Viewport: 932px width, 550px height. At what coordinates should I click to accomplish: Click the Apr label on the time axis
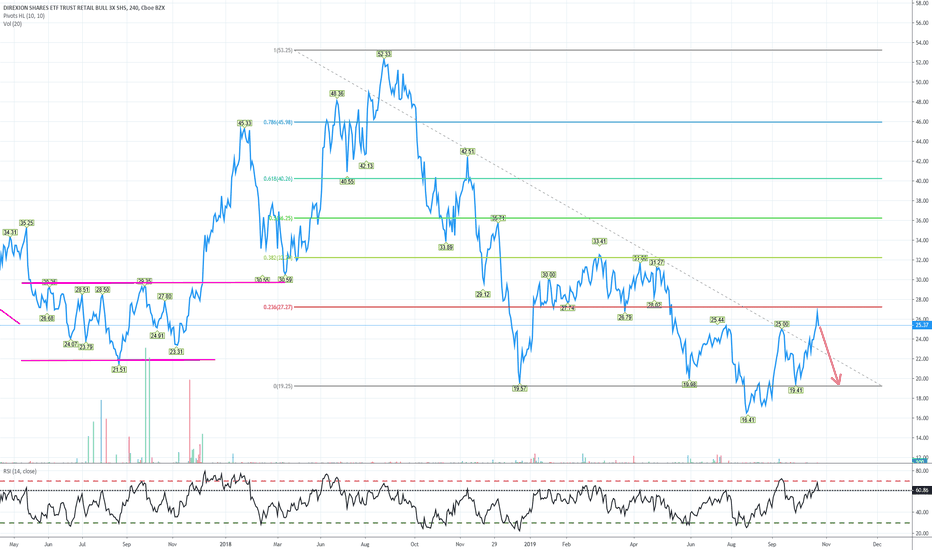(634, 543)
